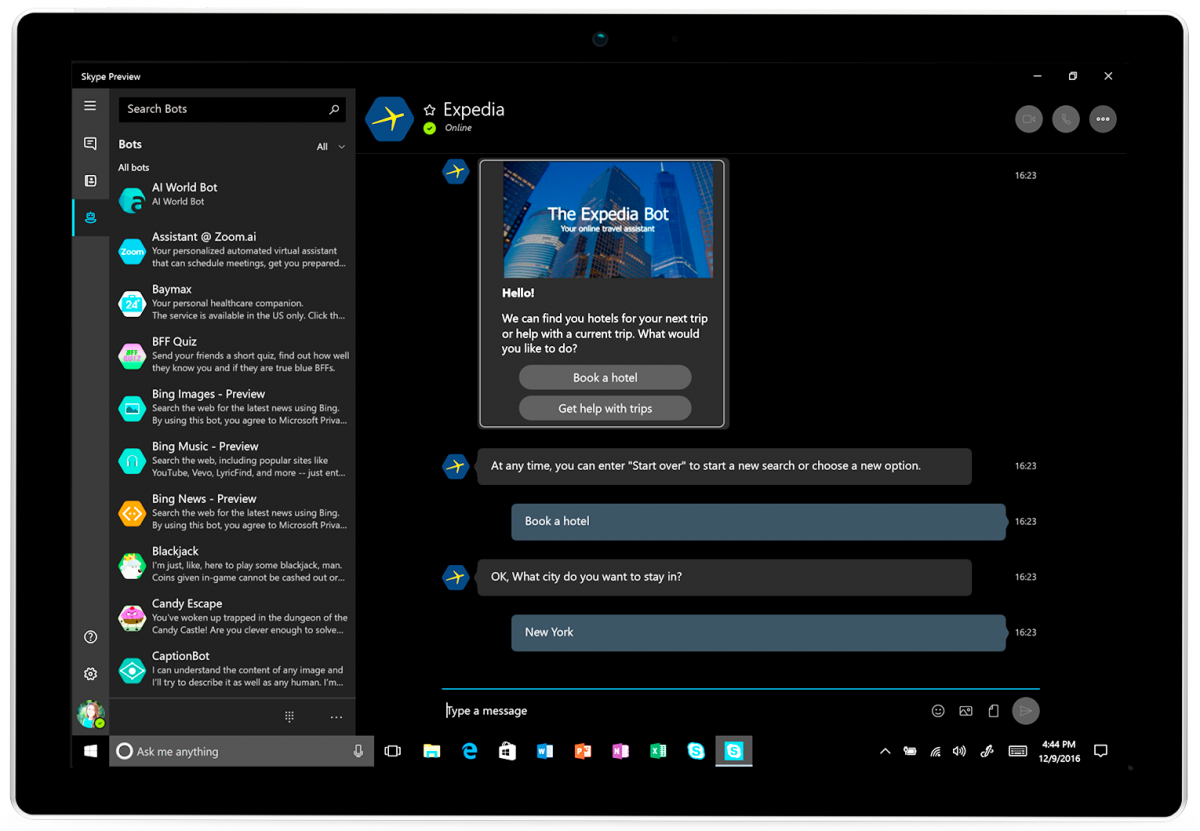Select Bing Images - Preview bot
This screenshot has height=831, width=1200.
(x=232, y=407)
